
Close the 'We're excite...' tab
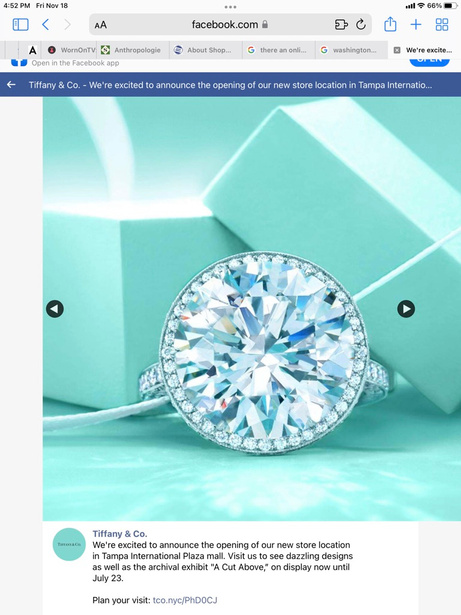tap(397, 50)
